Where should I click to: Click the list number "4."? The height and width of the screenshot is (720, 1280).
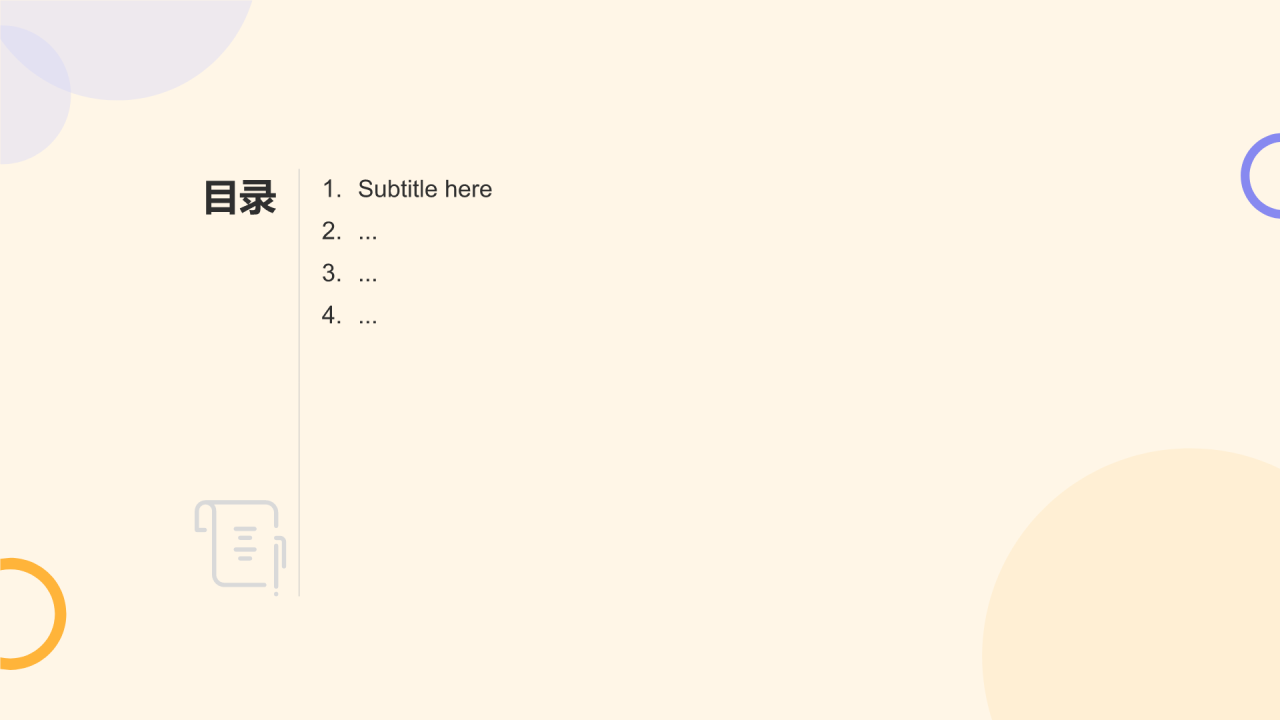332,315
